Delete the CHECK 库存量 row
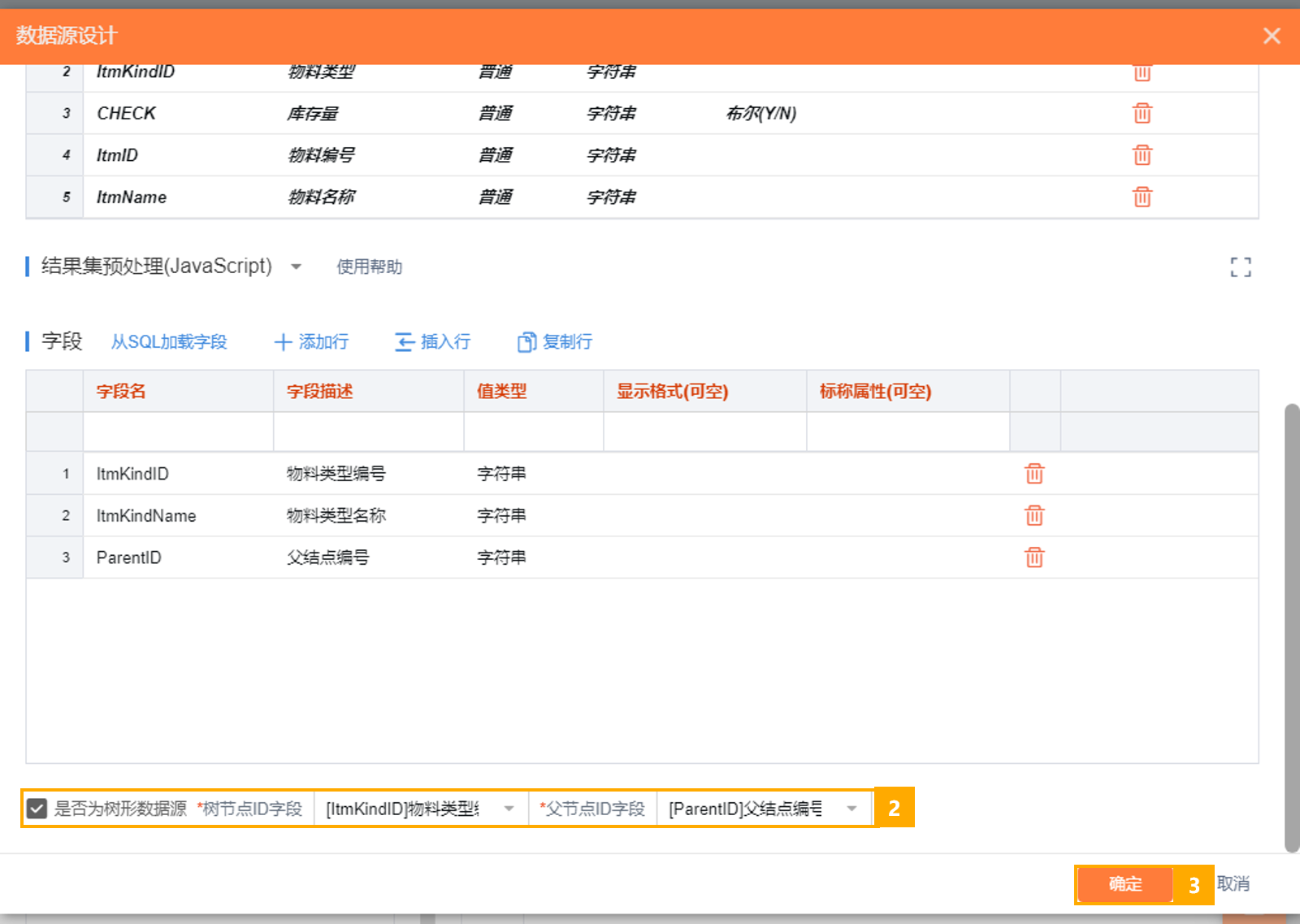The width and height of the screenshot is (1300, 924). click(x=1142, y=113)
